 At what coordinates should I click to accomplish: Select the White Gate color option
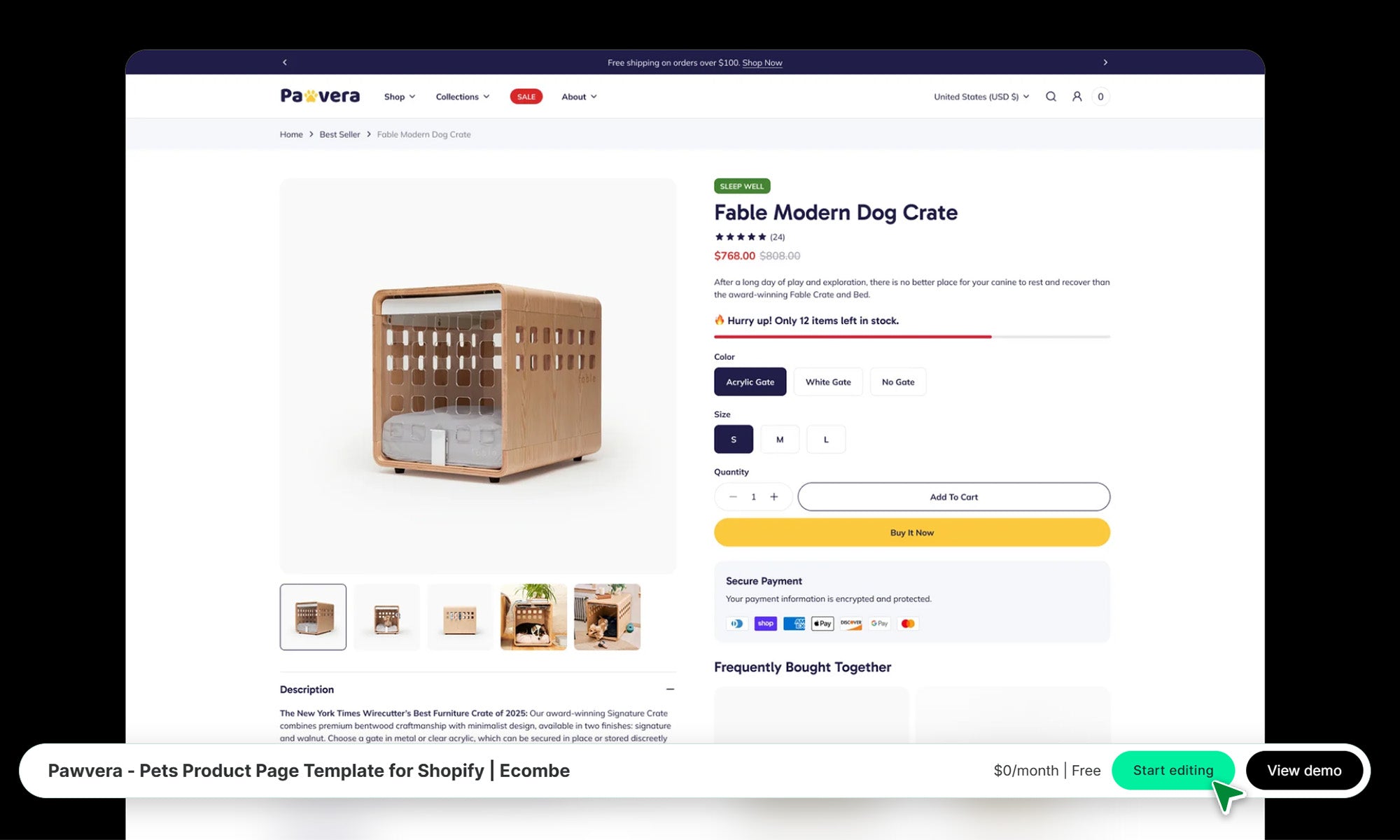click(x=828, y=382)
